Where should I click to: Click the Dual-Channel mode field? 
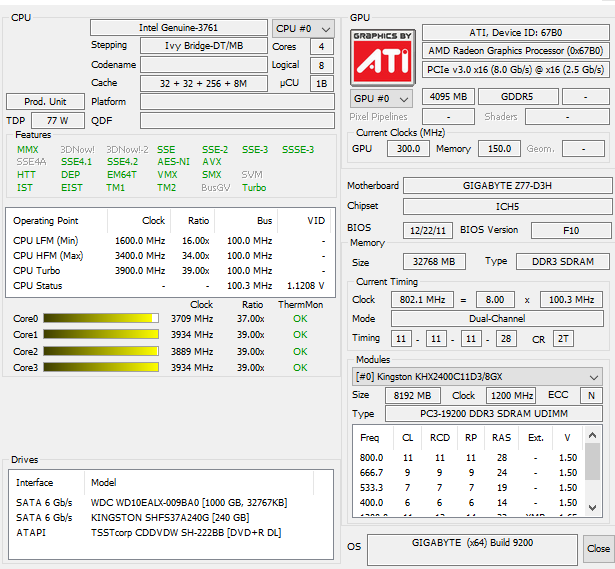[x=497, y=318]
